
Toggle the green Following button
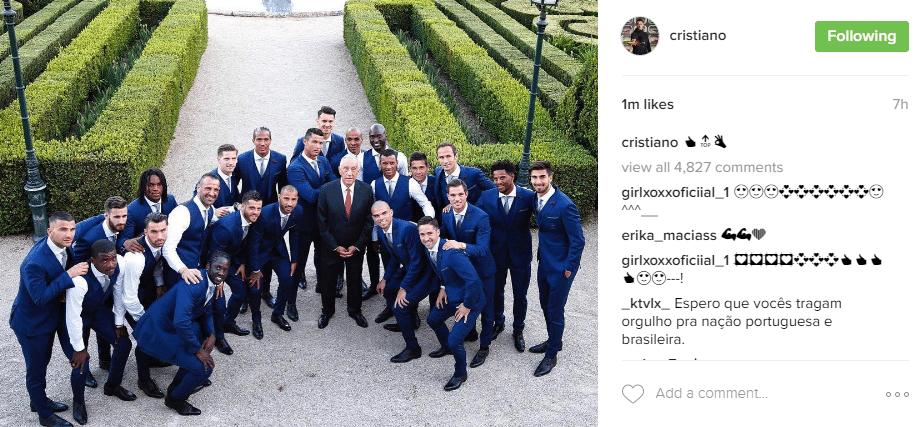click(862, 36)
